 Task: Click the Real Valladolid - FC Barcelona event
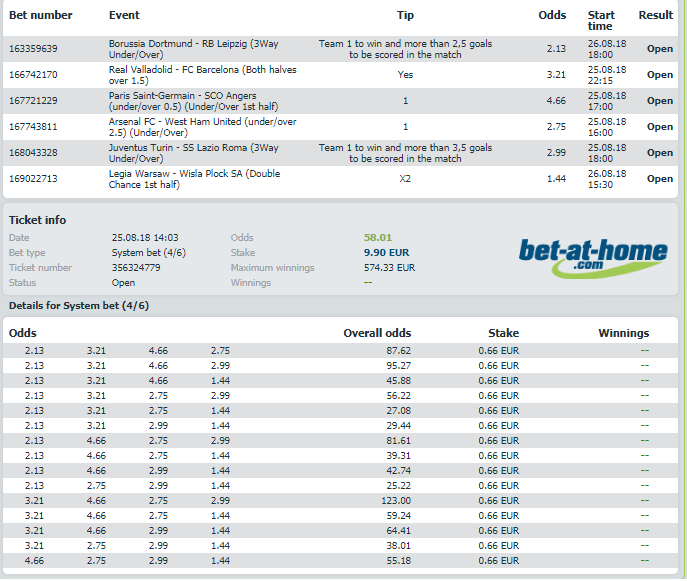tap(202, 75)
